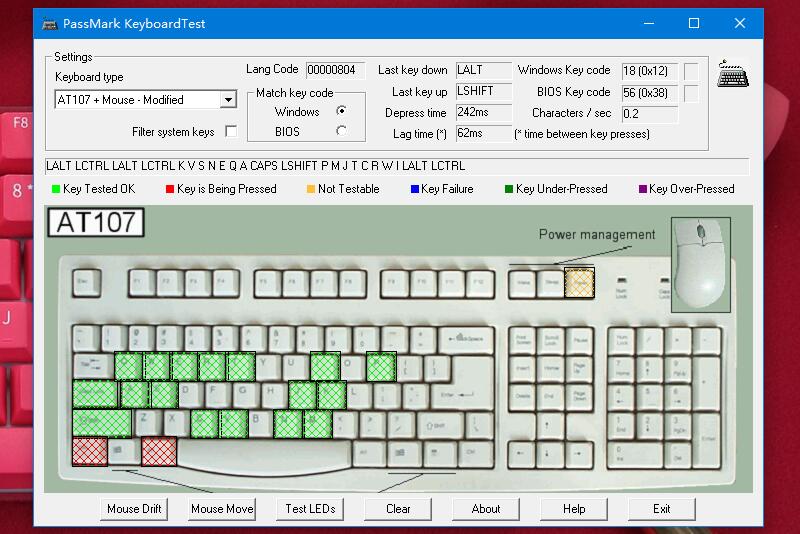Click the Test LEDs button

310,508
